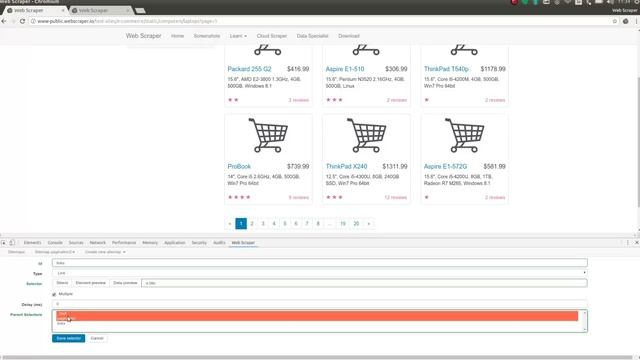
Task: Click the ProBook shopping cart image
Action: (x=268, y=135)
